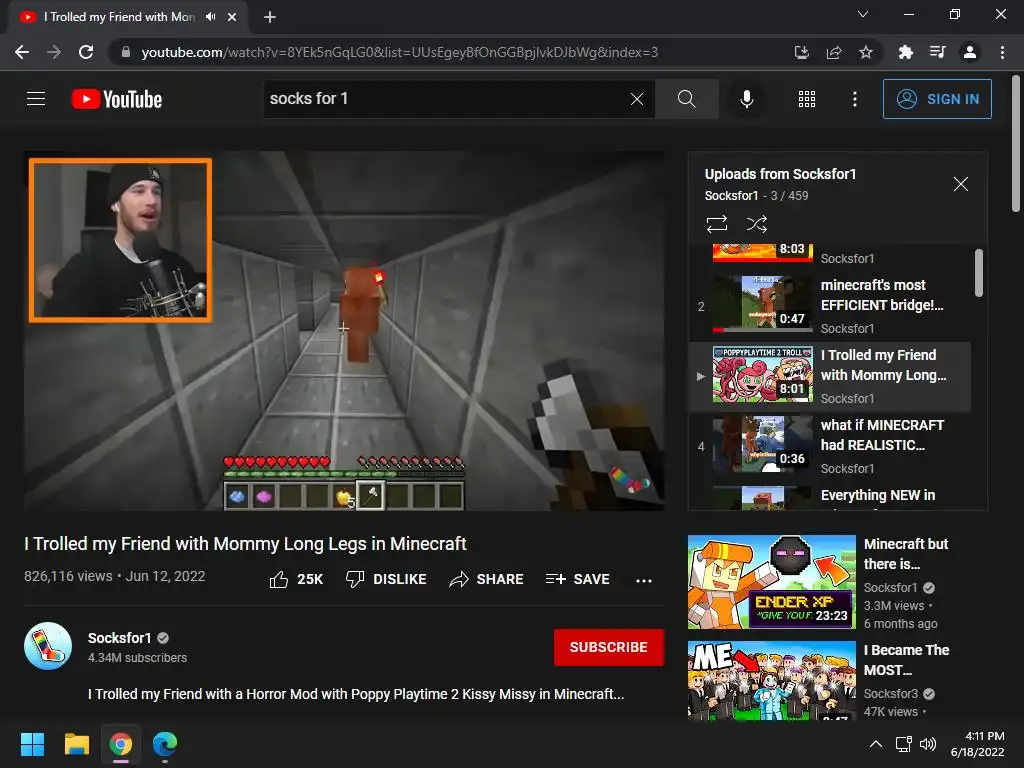
Task: Open network icon in system tray
Action: pos(904,744)
